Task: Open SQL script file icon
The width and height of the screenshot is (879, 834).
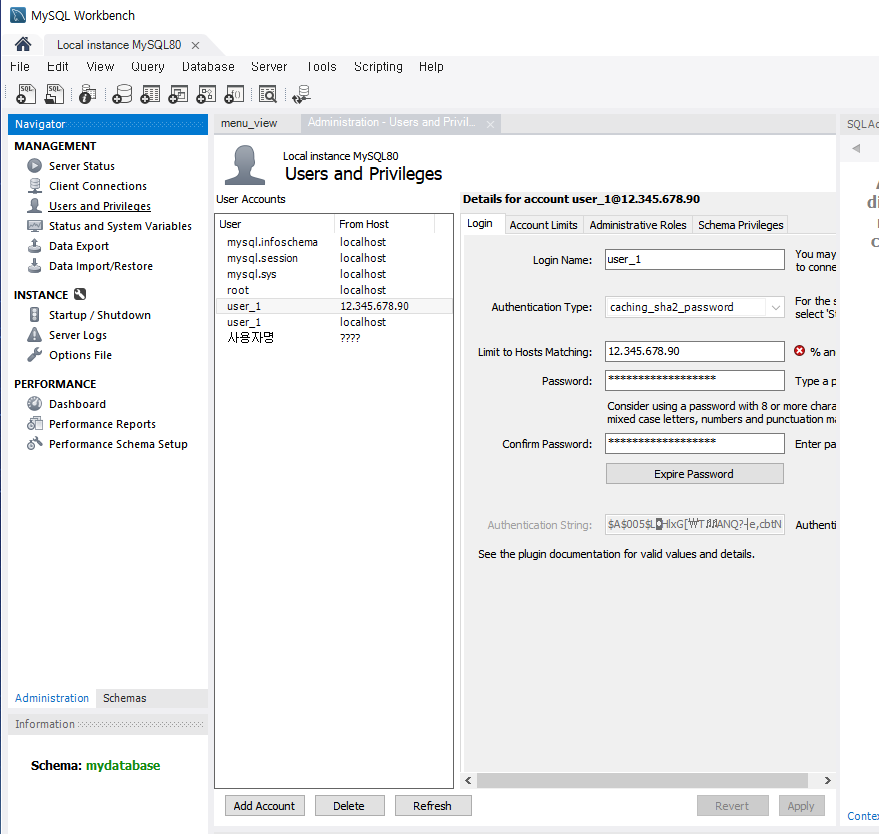Action: [54, 94]
